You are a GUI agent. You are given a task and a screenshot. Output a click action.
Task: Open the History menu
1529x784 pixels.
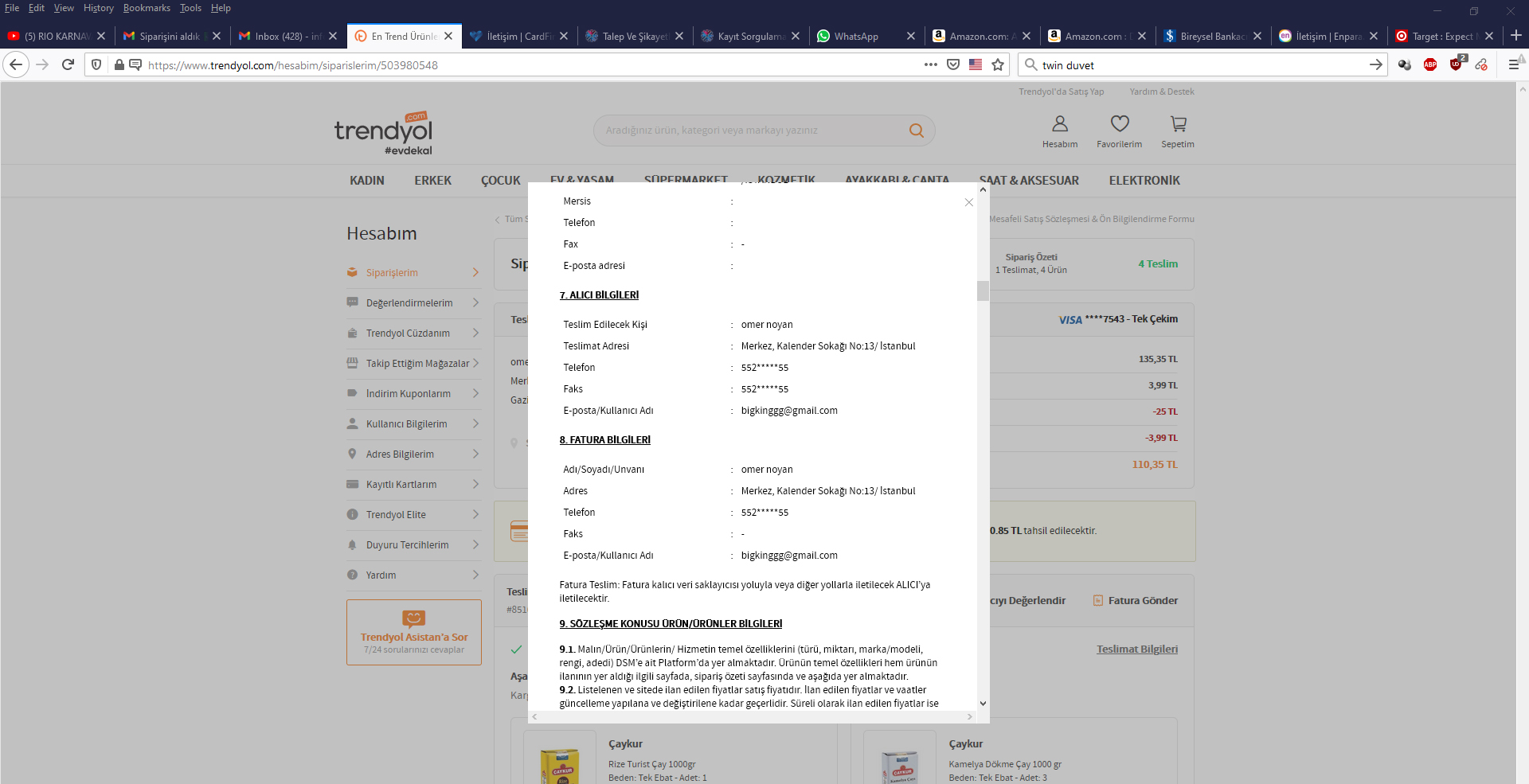coord(98,8)
